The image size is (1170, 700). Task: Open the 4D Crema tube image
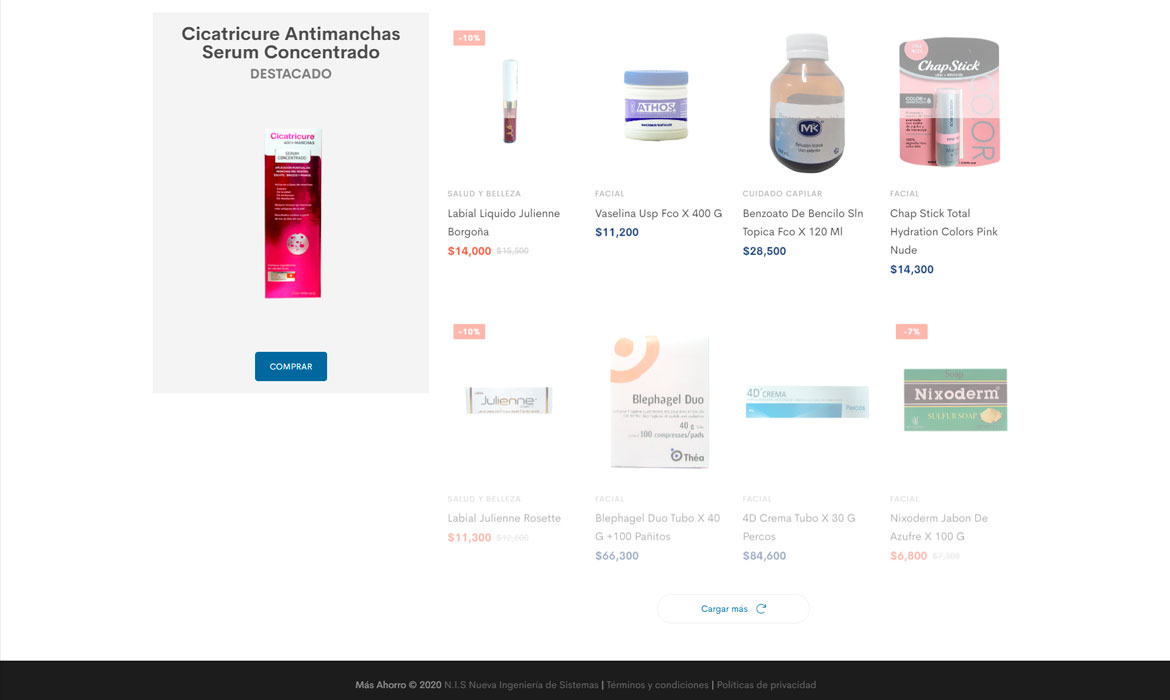tap(807, 401)
